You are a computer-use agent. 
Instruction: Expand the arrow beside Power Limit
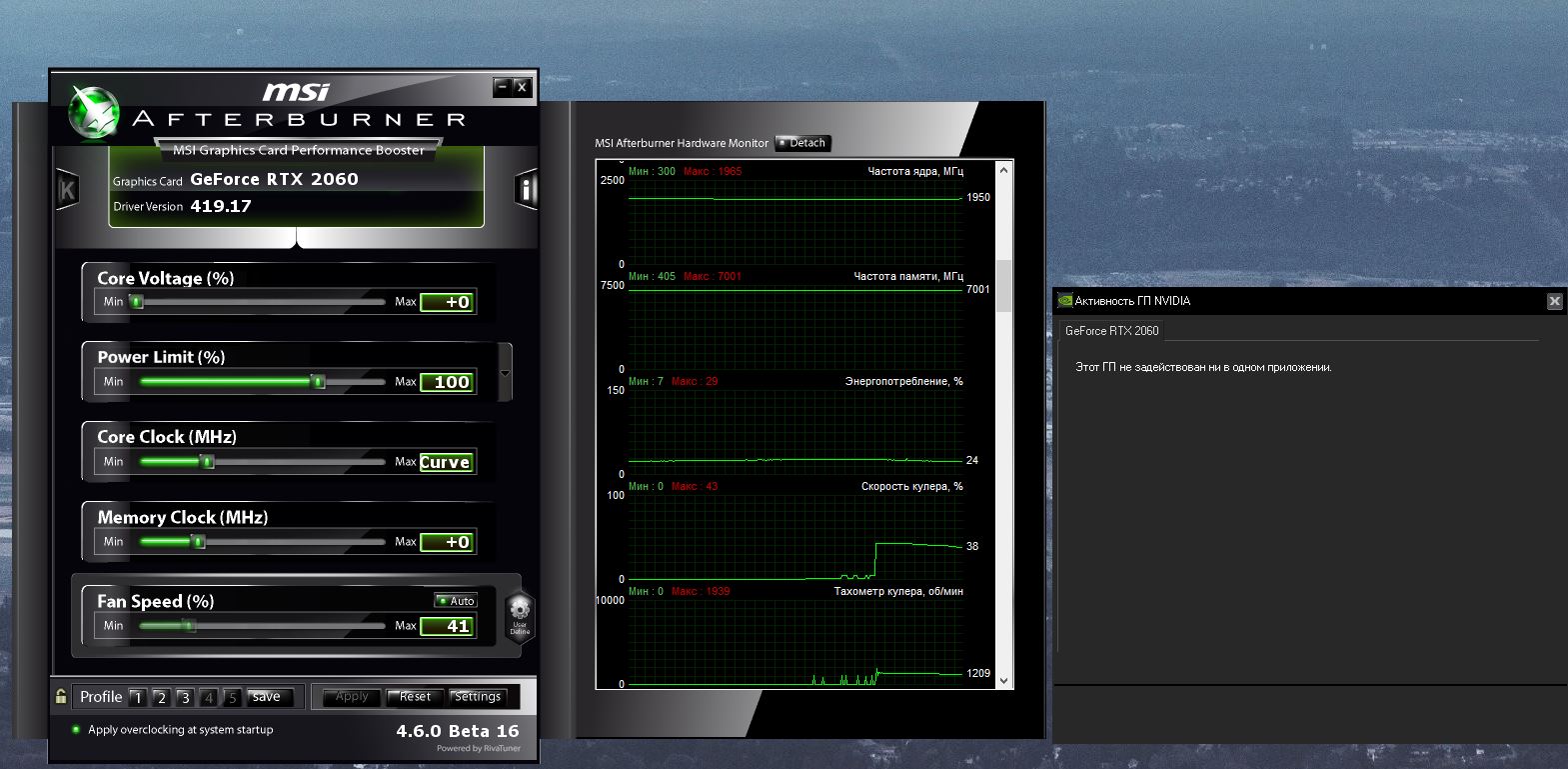(505, 373)
